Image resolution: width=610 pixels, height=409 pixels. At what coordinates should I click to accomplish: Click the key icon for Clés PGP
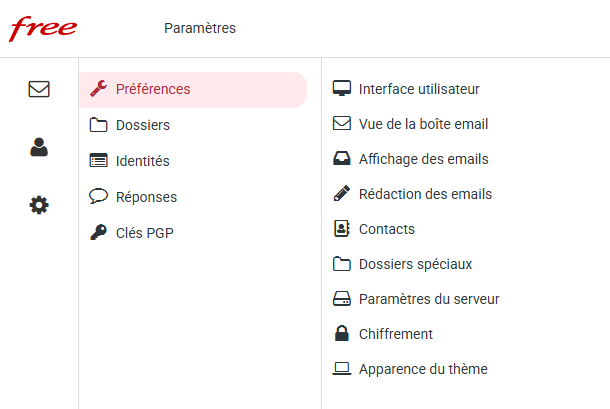coord(98,233)
